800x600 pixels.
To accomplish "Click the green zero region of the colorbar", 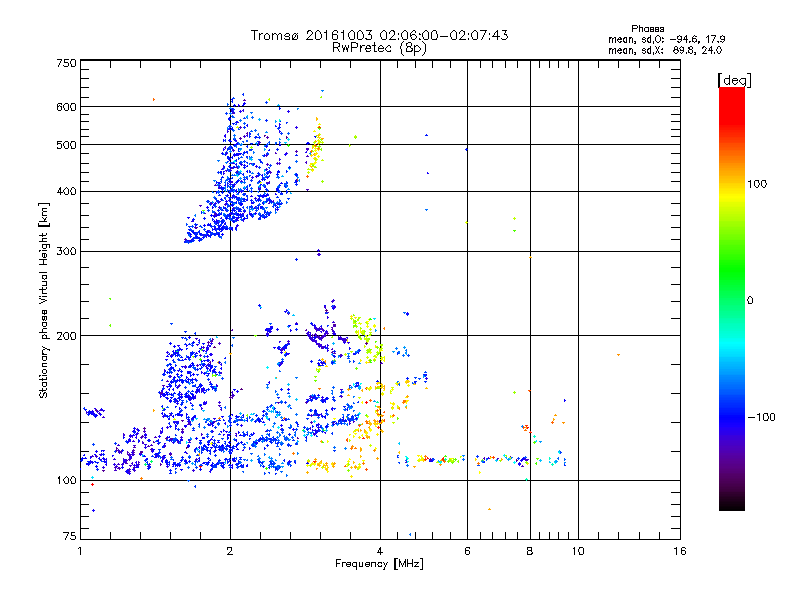I will click(x=732, y=300).
